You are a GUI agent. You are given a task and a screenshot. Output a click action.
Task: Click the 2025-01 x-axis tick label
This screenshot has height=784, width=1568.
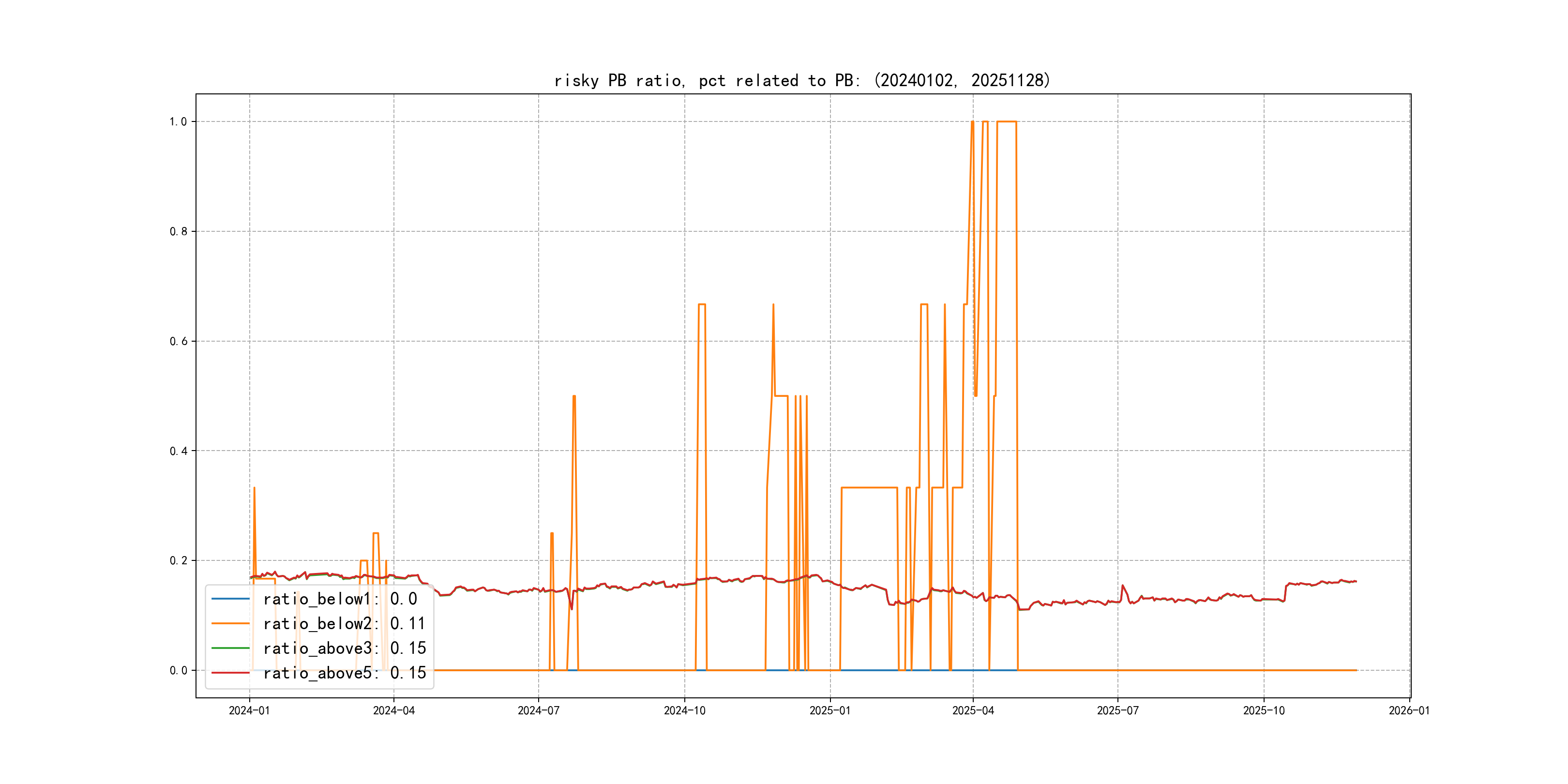[x=829, y=710]
